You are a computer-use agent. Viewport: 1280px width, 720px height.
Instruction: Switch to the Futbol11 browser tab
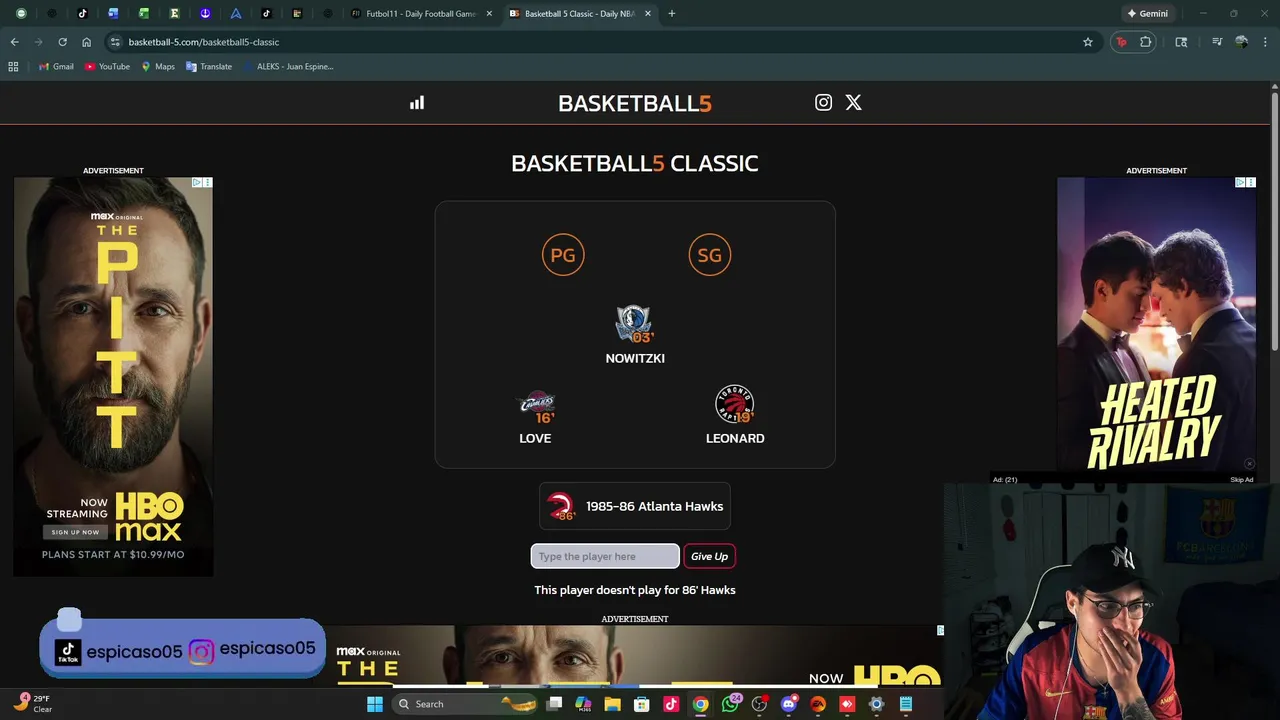tap(420, 14)
